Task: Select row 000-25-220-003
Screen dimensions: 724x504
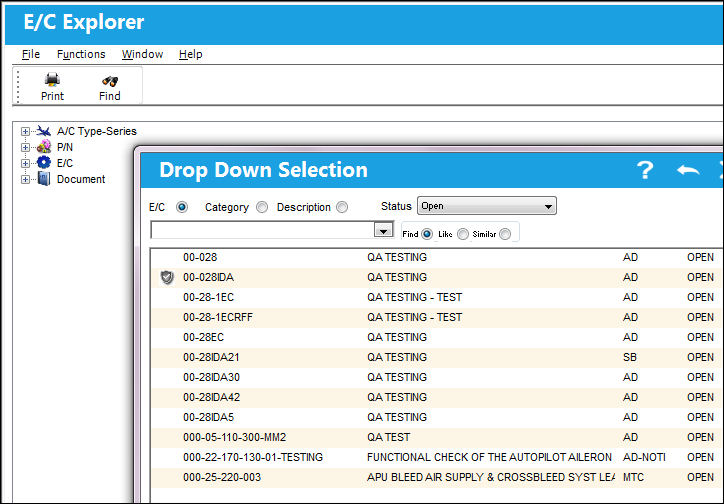Action: [437, 477]
